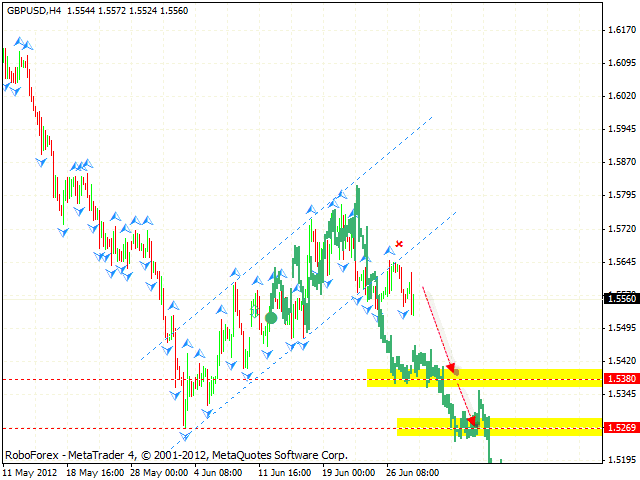640x480 pixels.
Task: Click the large green circle marker
Action: click(x=271, y=318)
